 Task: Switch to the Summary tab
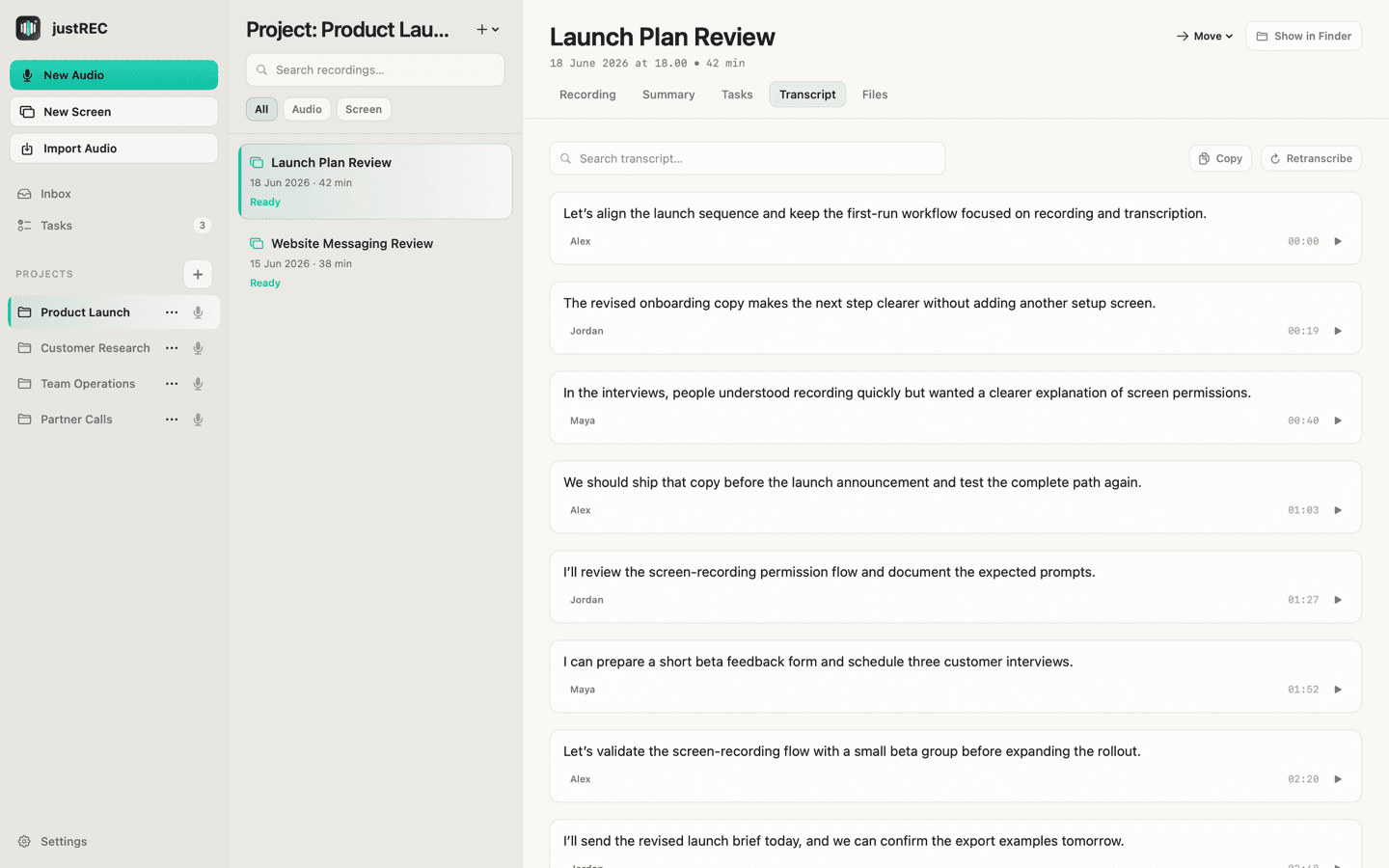click(668, 95)
